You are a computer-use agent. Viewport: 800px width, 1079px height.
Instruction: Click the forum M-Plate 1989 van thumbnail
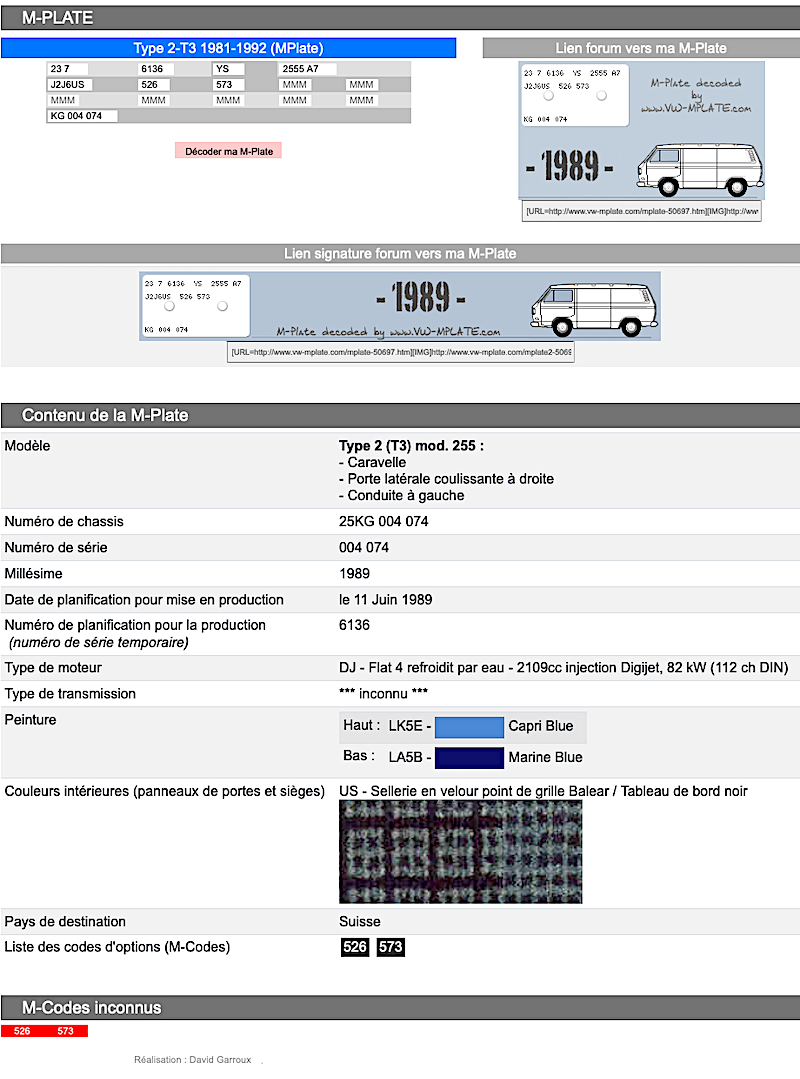point(641,130)
